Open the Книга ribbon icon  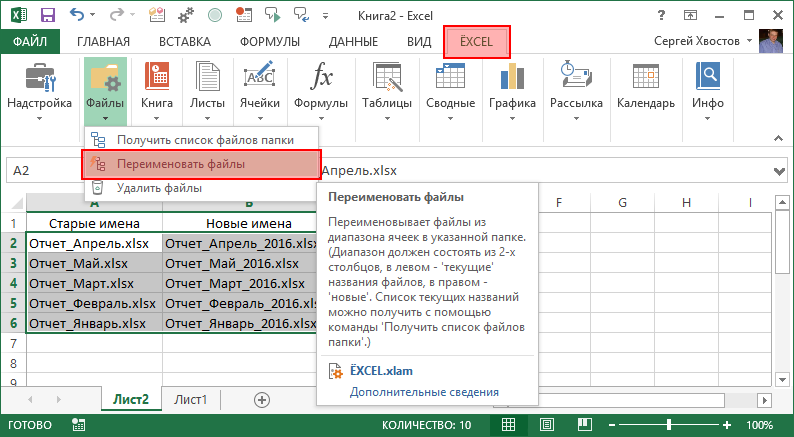157,77
